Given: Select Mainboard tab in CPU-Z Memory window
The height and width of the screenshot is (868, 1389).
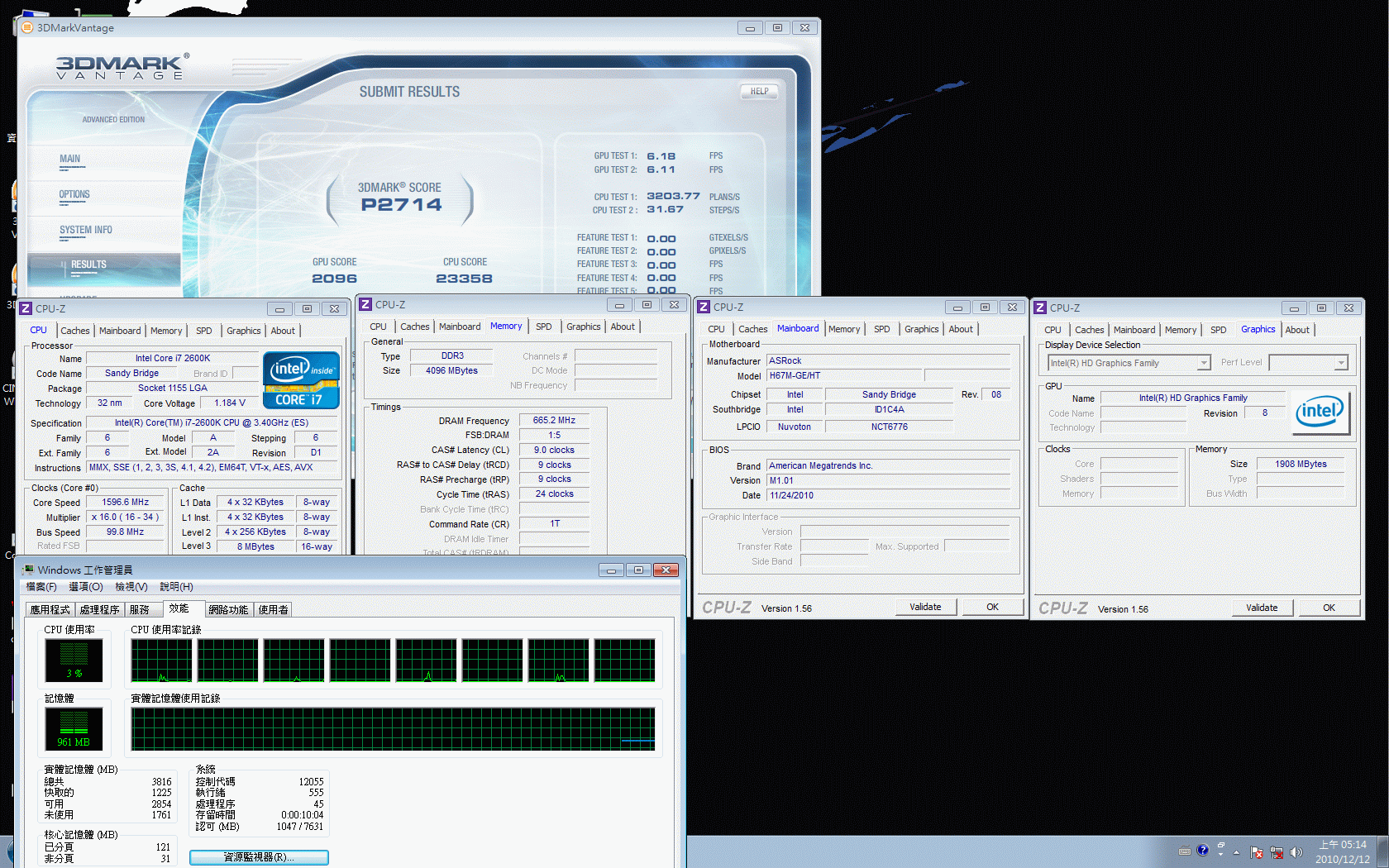Looking at the screenshot, I should [x=460, y=327].
